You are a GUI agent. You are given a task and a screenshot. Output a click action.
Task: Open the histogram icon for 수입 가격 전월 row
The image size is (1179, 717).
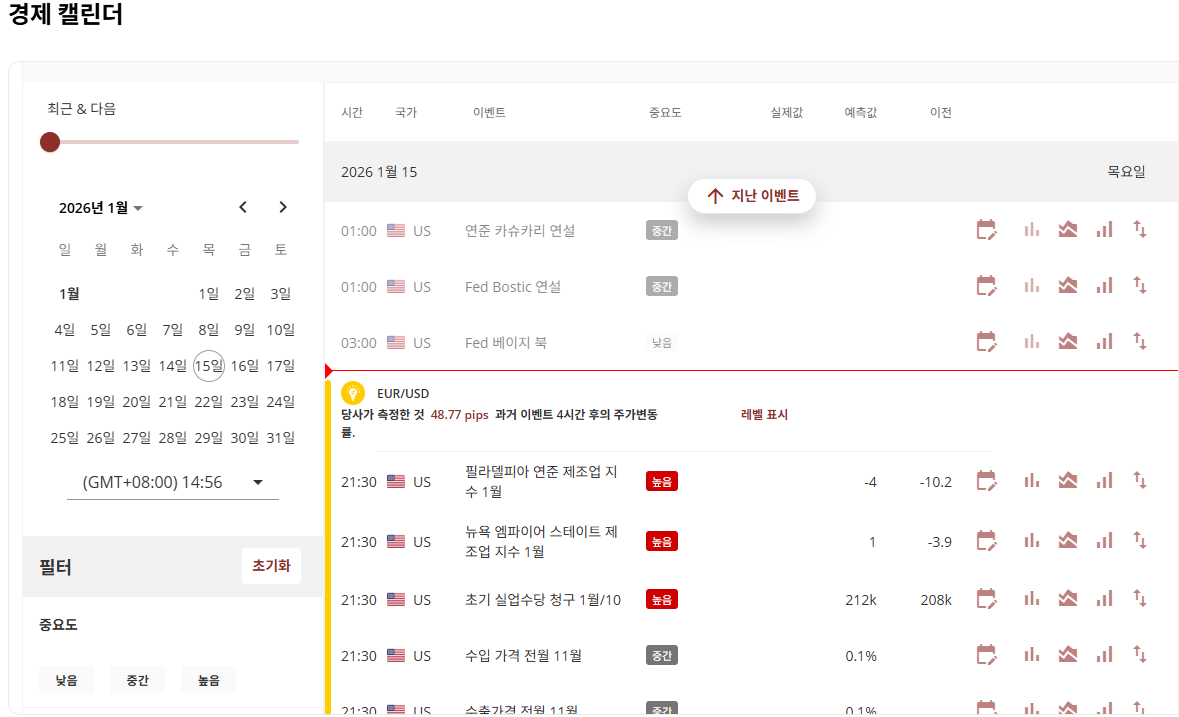pyautogui.click(x=1031, y=655)
